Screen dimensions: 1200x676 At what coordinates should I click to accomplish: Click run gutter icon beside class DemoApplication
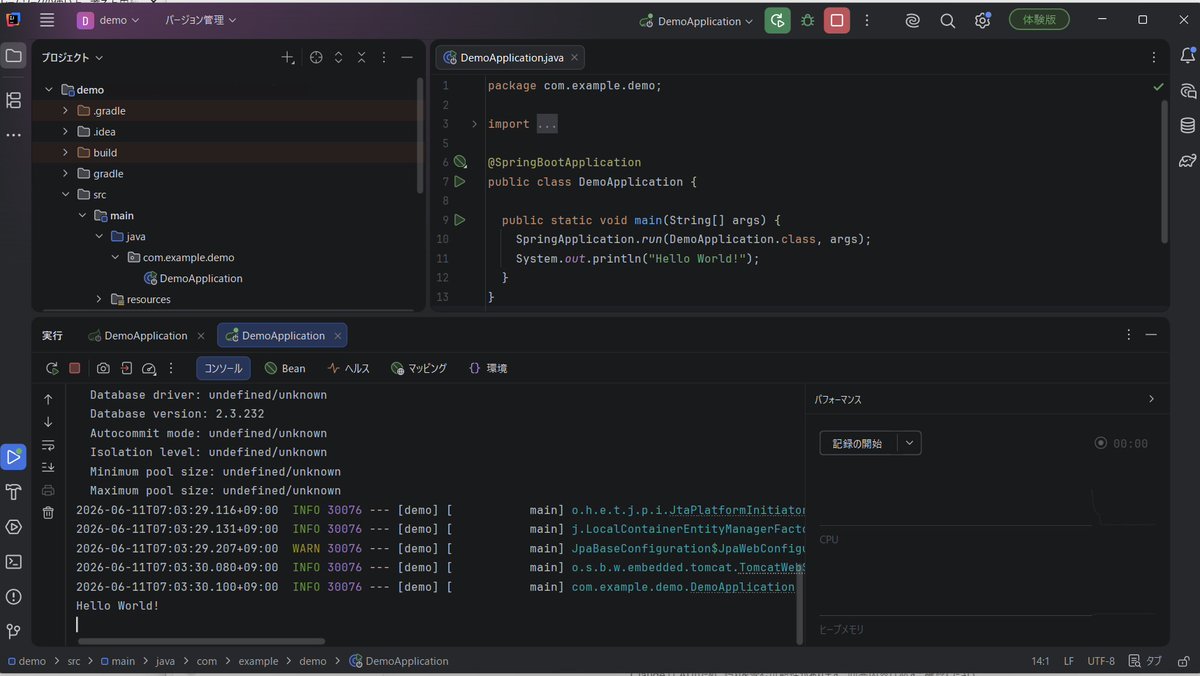coord(460,182)
